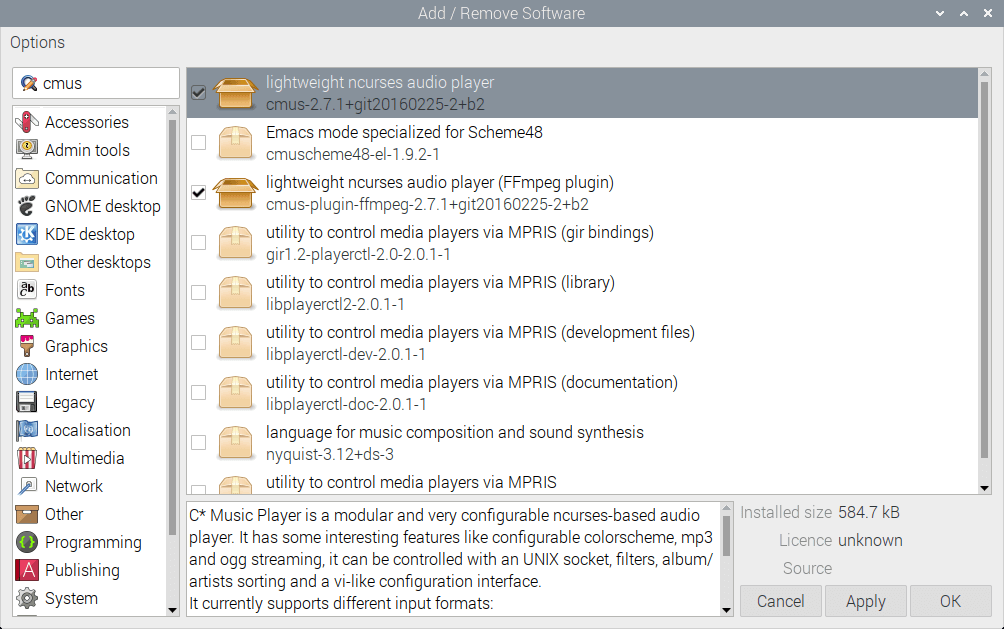Open the Communication category icon

27,178
